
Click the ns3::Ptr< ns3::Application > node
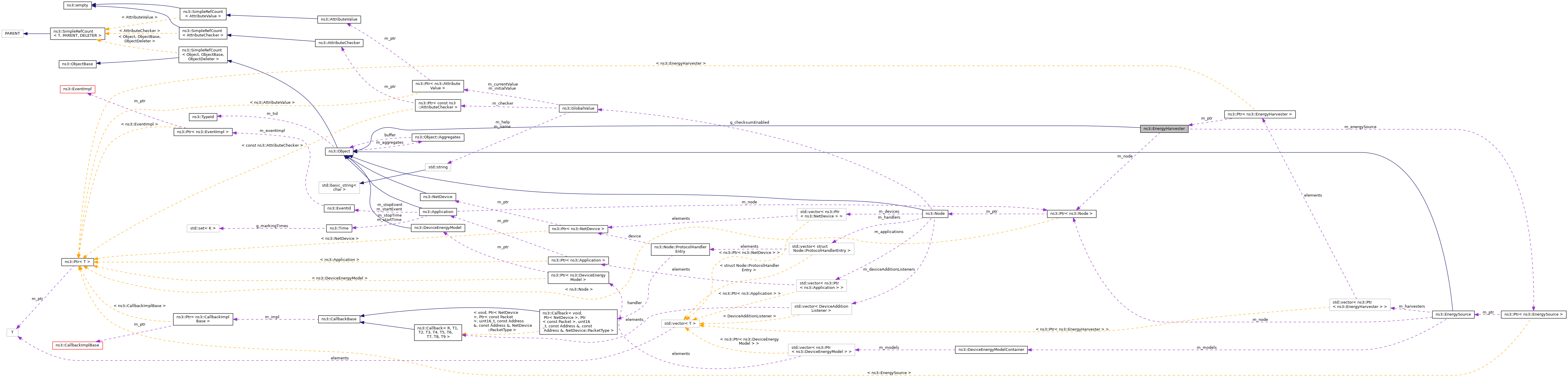point(578,260)
